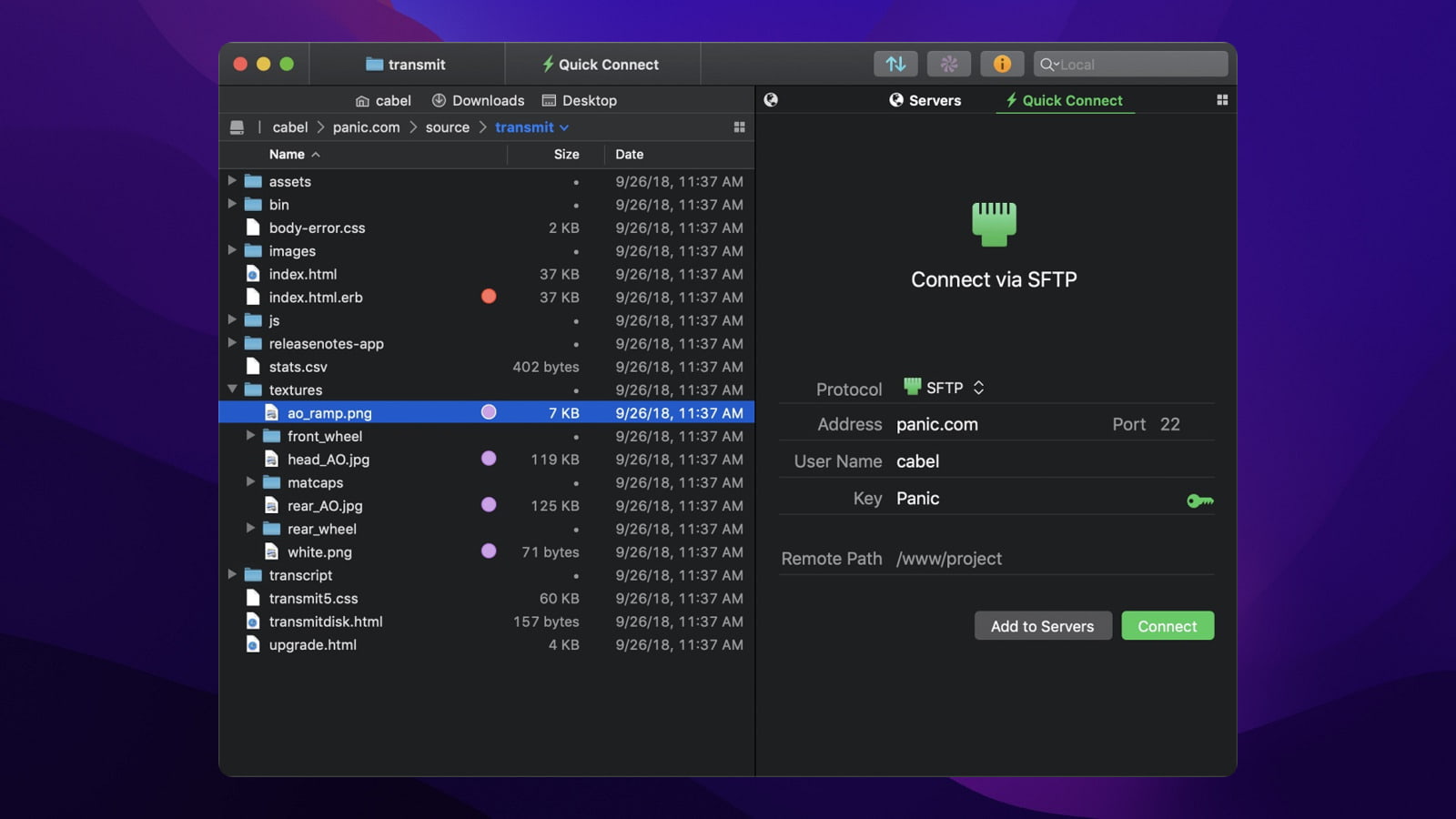Click the grid view icon beside the breadcrumb path

[x=740, y=127]
